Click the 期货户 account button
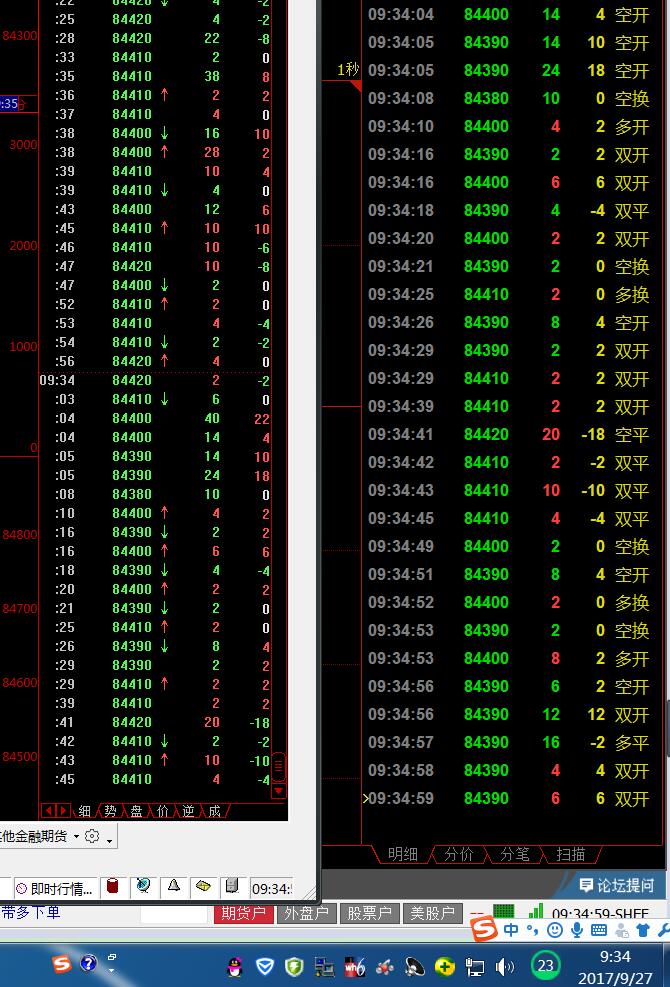Viewport: 670px width, 987px height. tap(243, 913)
